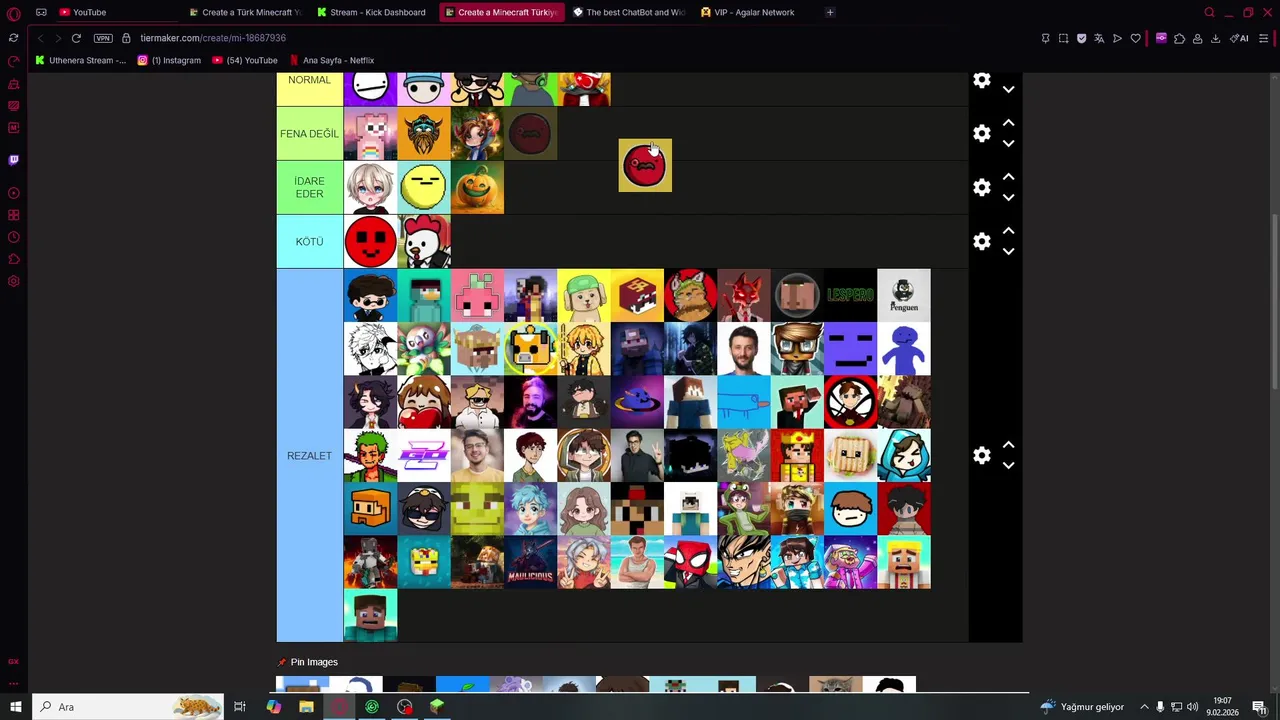Image resolution: width=1280 pixels, height=720 pixels.
Task: Click the Pin Images label
Action: coord(314,662)
